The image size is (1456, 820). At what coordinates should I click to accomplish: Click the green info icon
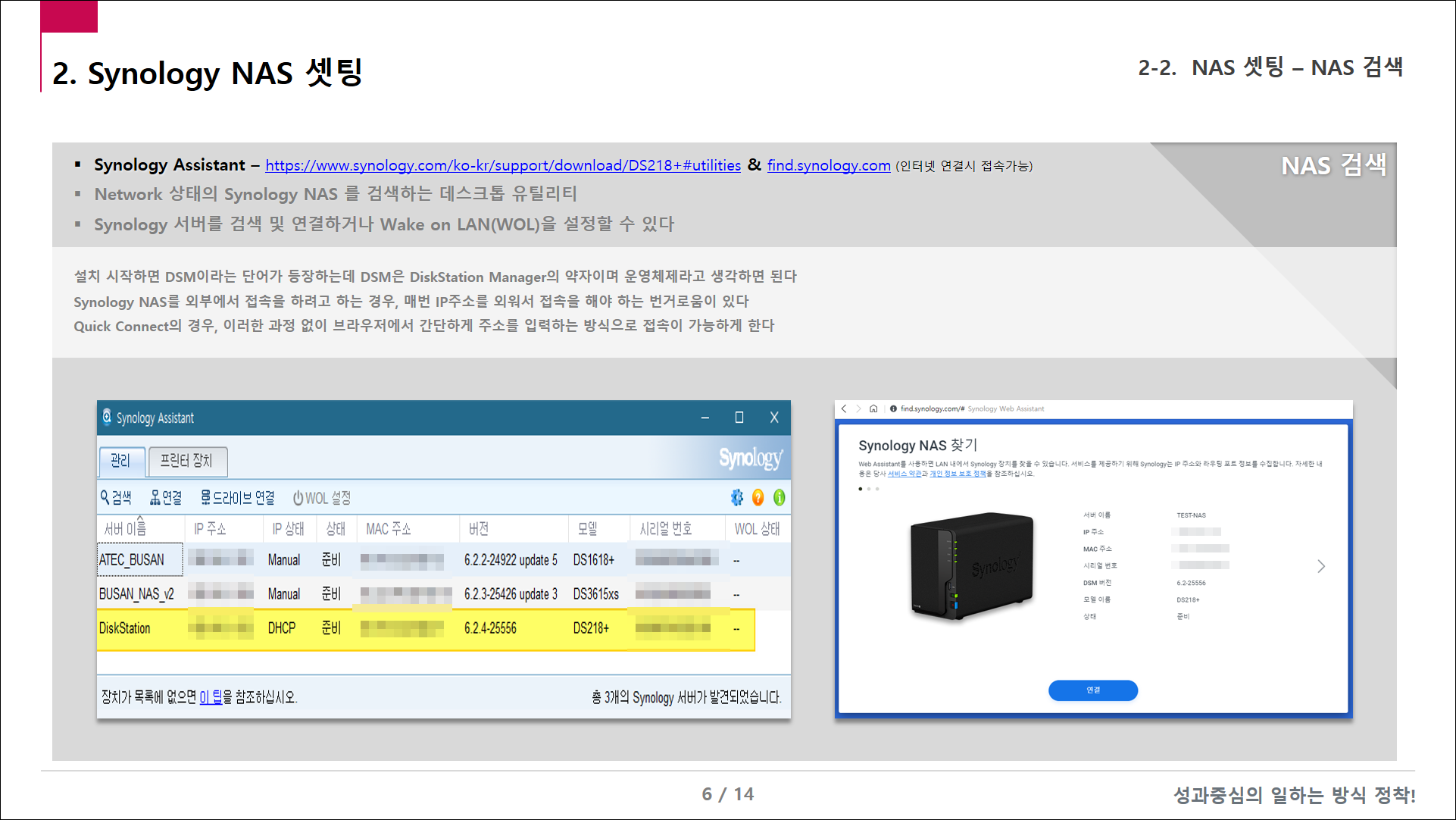(779, 498)
